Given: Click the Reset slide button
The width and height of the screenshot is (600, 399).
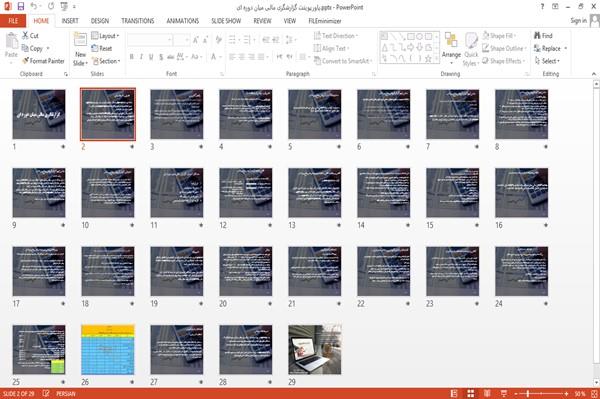Looking at the screenshot, I should tap(102, 49).
